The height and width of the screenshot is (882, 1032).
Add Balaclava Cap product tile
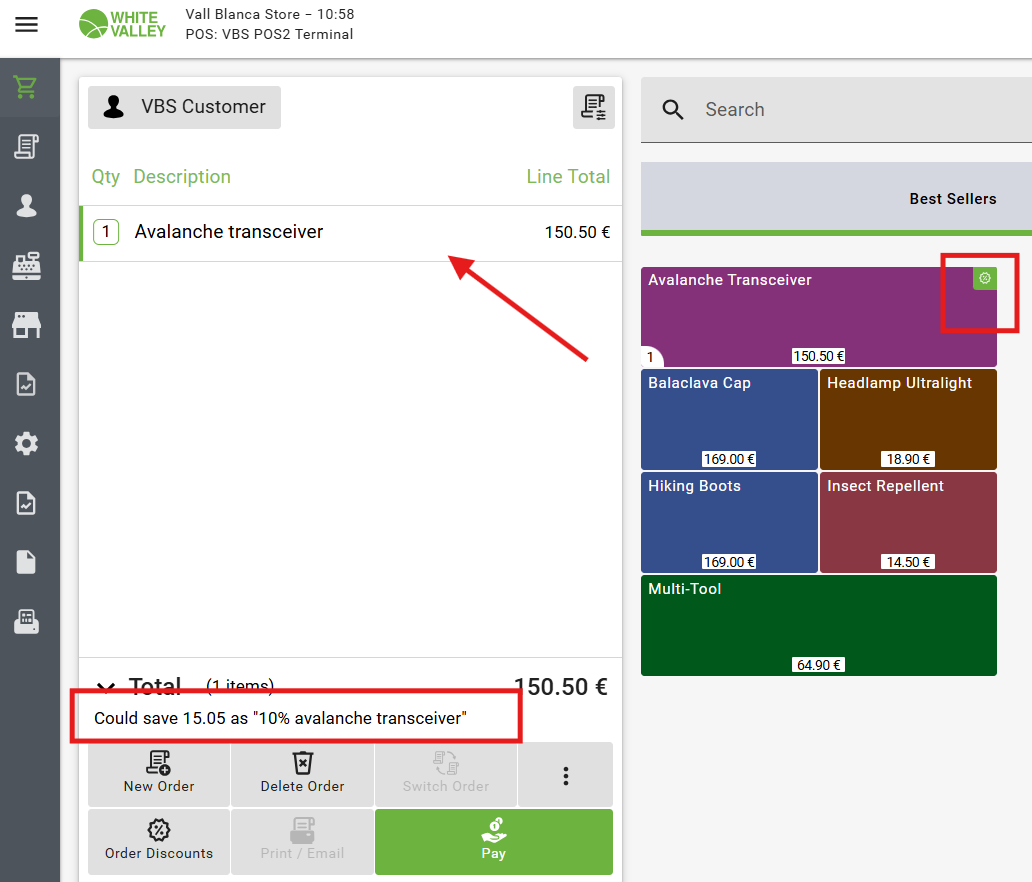point(729,419)
